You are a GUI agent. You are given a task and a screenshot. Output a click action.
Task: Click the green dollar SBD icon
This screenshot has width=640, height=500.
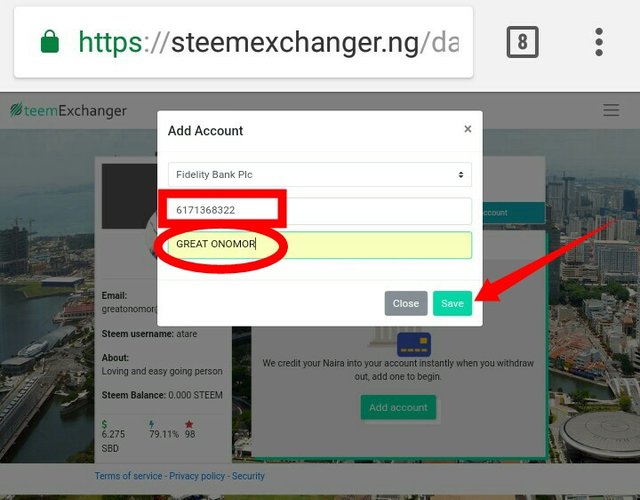point(104,424)
